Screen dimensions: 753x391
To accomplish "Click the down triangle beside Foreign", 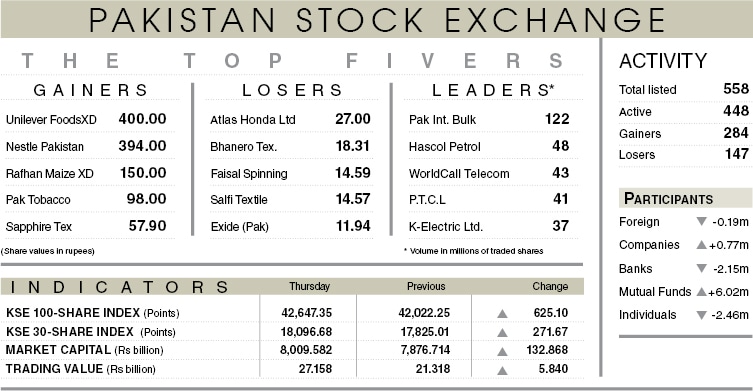I will point(702,222).
